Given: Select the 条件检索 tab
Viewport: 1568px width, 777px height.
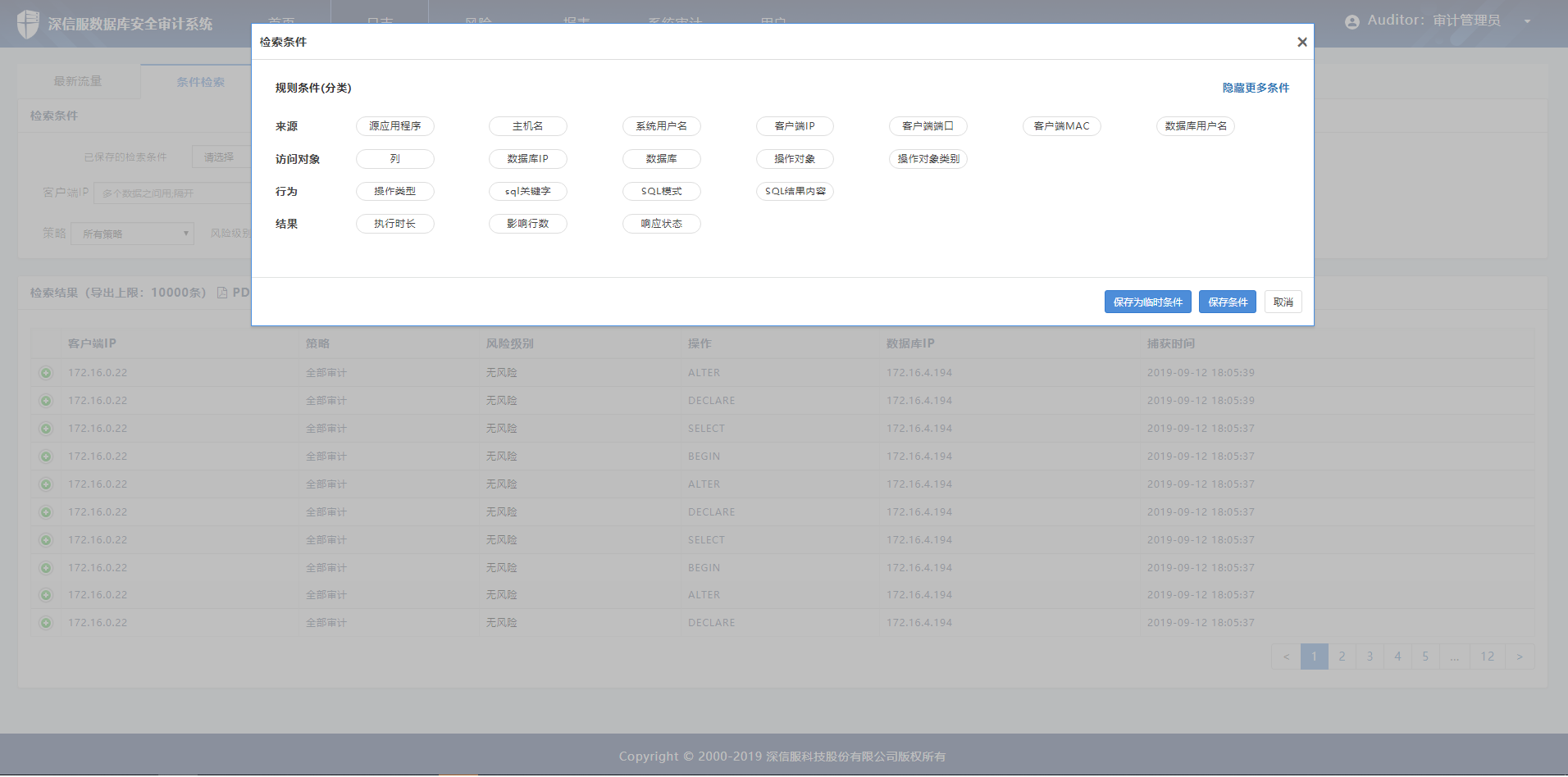Looking at the screenshot, I should tap(200, 82).
